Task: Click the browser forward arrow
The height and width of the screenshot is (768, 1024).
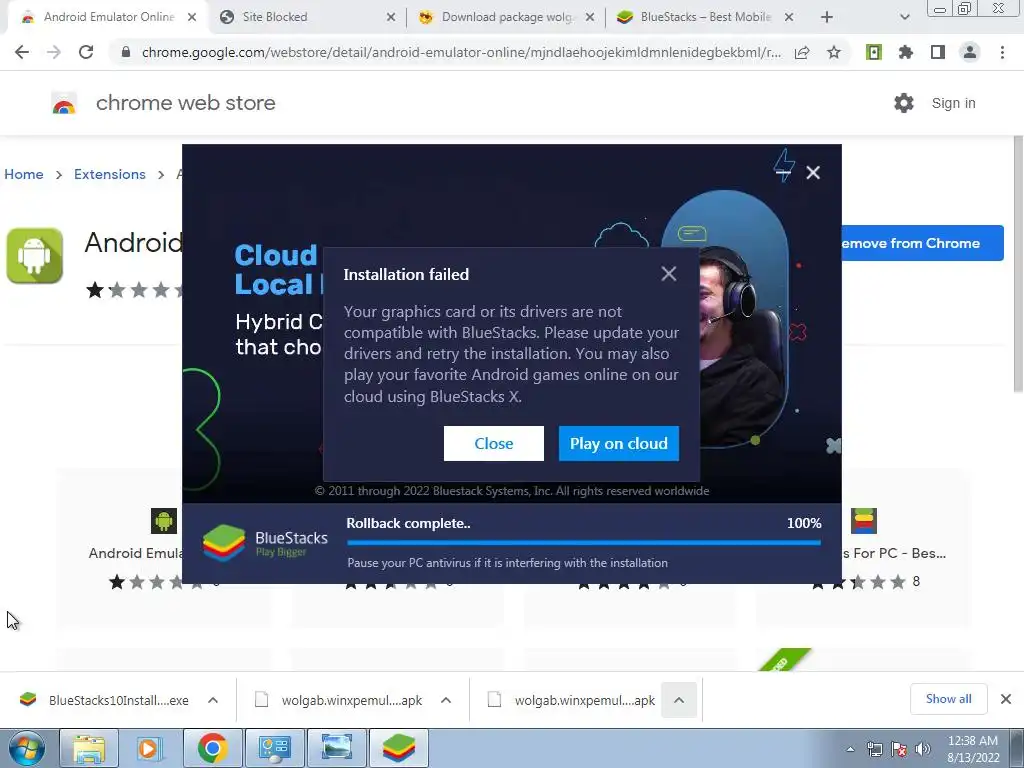Action: click(54, 52)
